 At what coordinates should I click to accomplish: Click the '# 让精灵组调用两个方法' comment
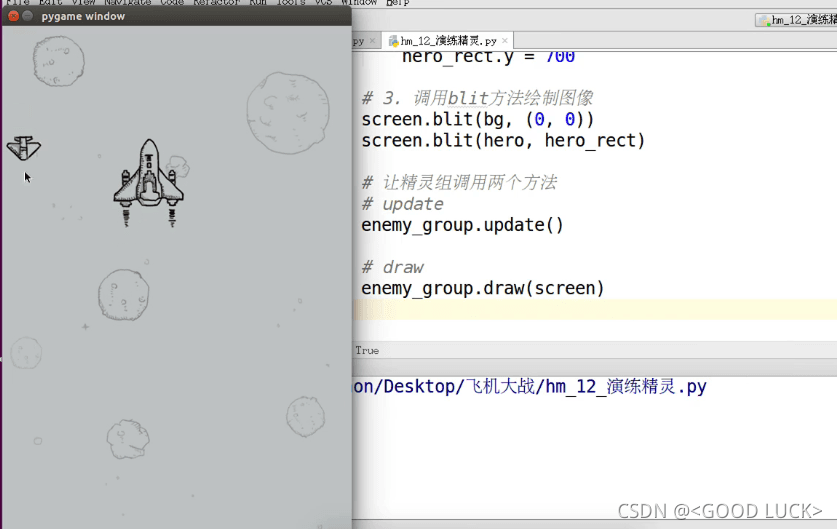tap(460, 183)
